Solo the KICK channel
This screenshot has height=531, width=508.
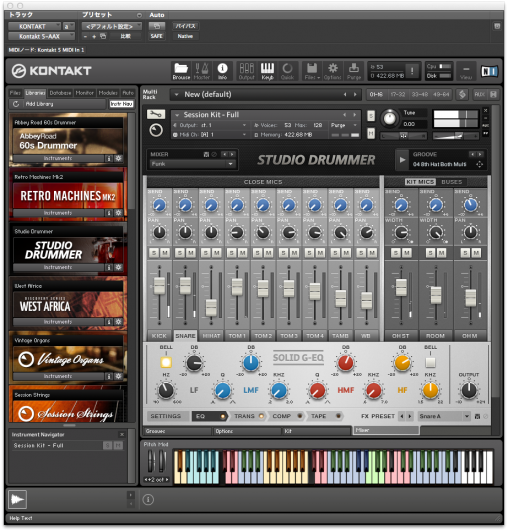click(x=154, y=253)
